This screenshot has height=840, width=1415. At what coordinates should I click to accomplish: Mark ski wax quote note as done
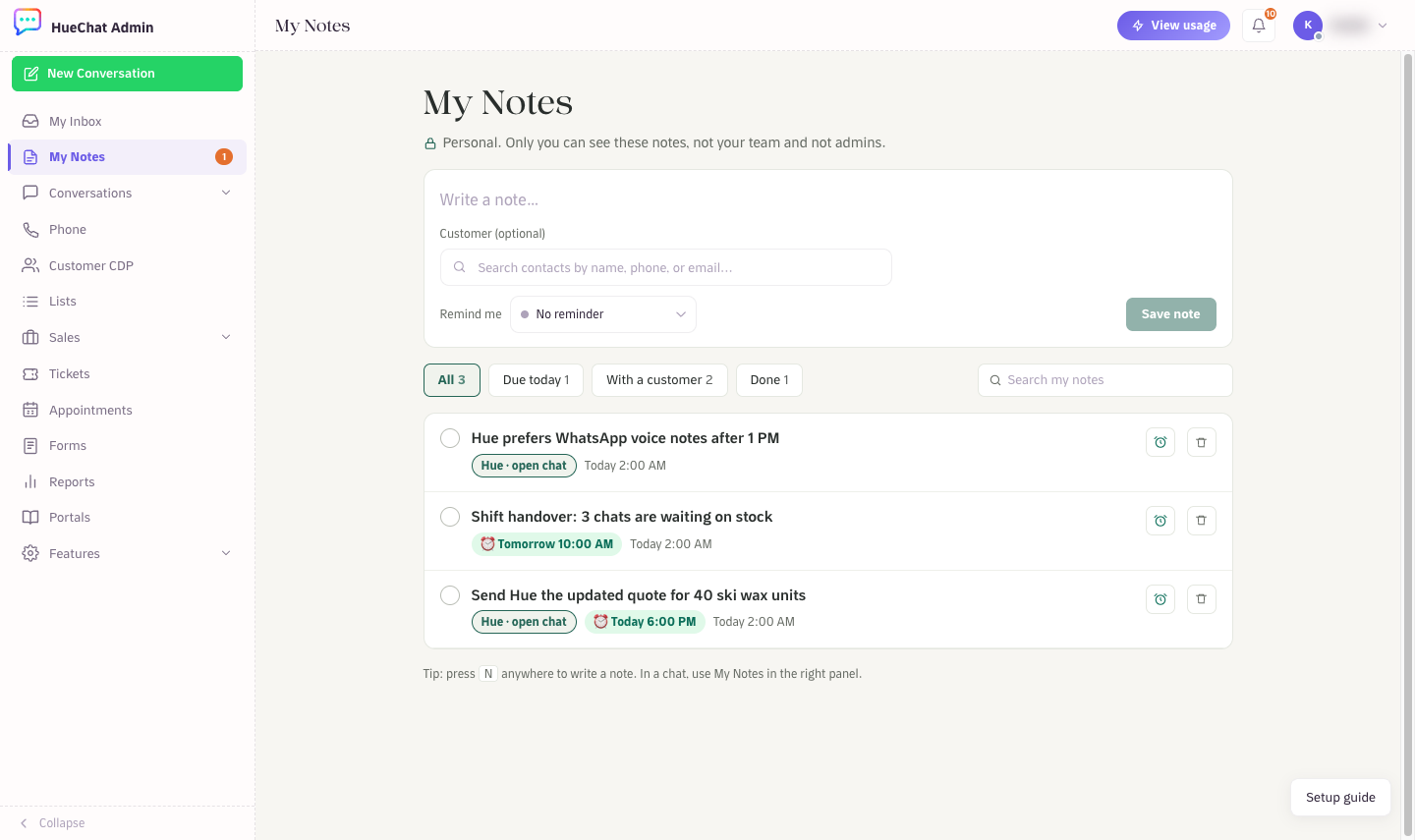[x=450, y=595]
